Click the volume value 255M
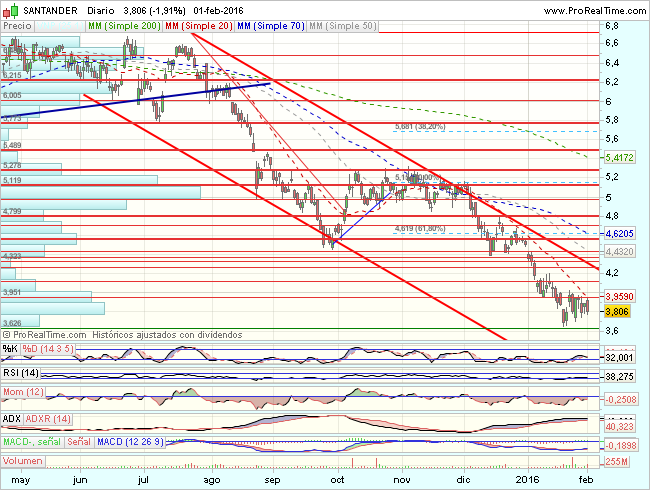This screenshot has width=650, height=490. [616, 461]
